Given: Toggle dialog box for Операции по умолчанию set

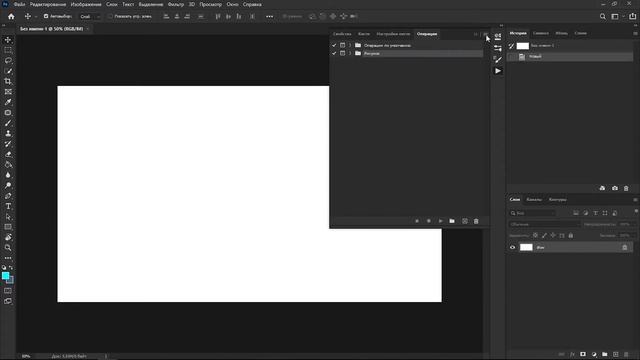Looking at the screenshot, I should (342, 45).
